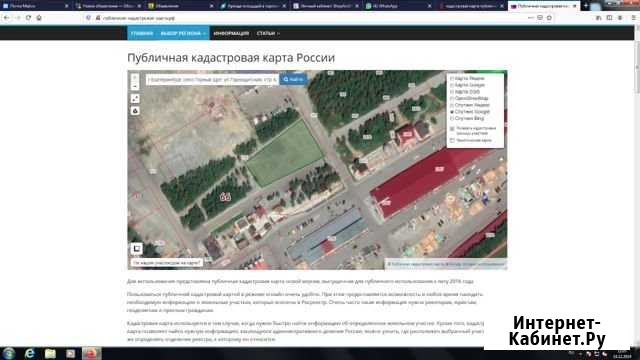
Task: Click the map attribution link at map bottom-right
Action: [x=446, y=264]
